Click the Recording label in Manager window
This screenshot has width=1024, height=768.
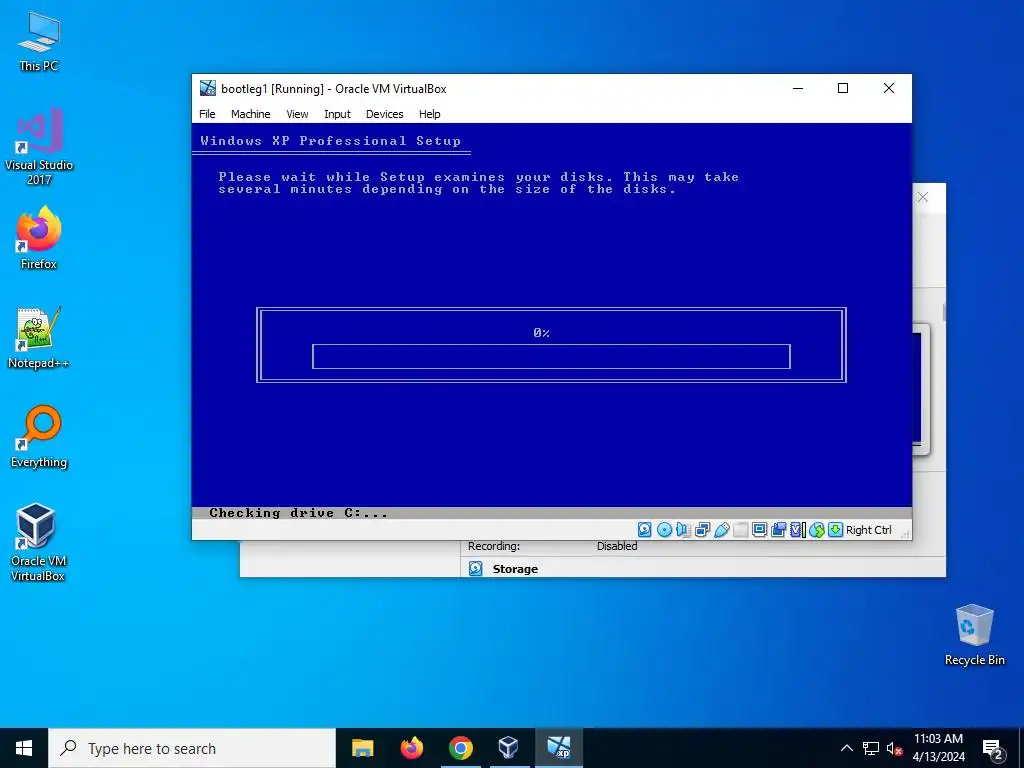(494, 546)
